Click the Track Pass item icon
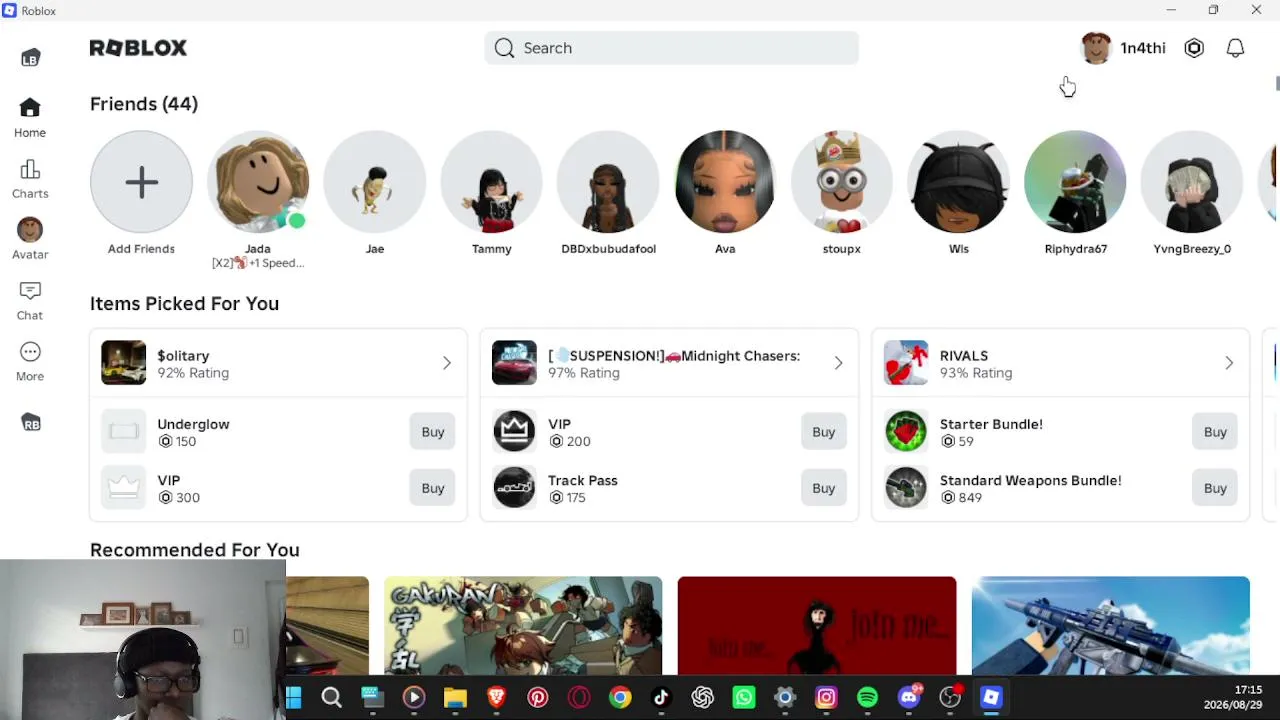The image size is (1280, 720). click(x=514, y=488)
